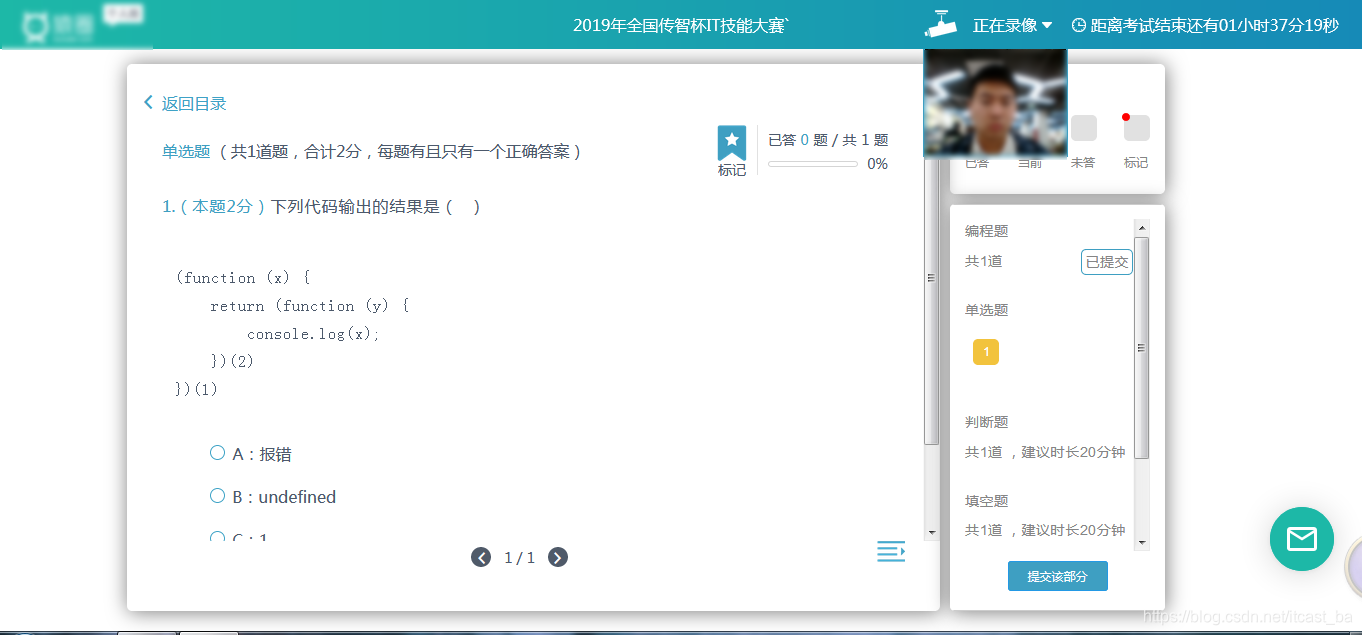Click the recording camera icon in the header
The height and width of the screenshot is (635, 1362).
(x=941, y=25)
